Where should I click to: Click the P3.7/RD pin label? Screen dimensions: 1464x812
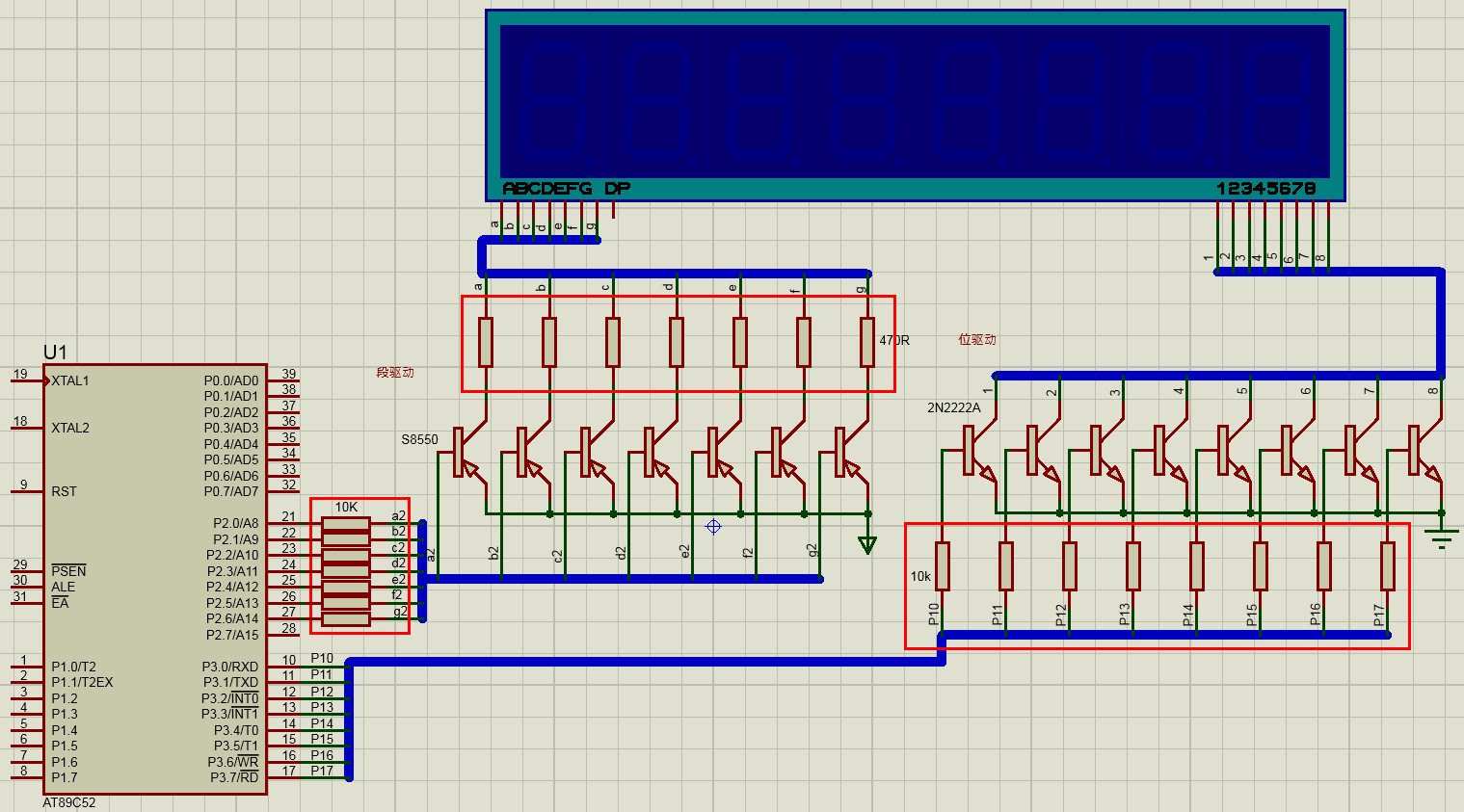tap(234, 777)
